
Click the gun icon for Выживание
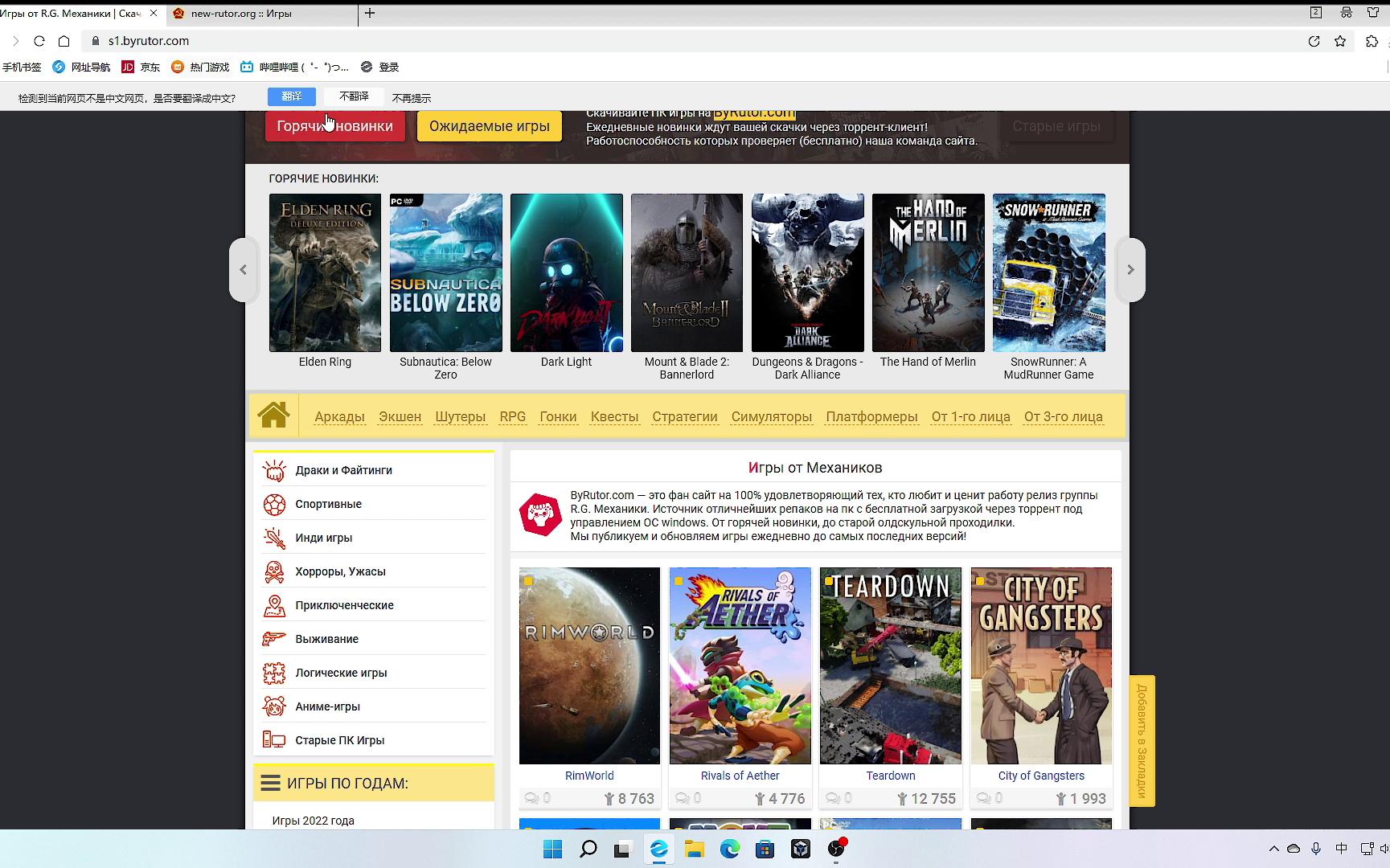274,639
